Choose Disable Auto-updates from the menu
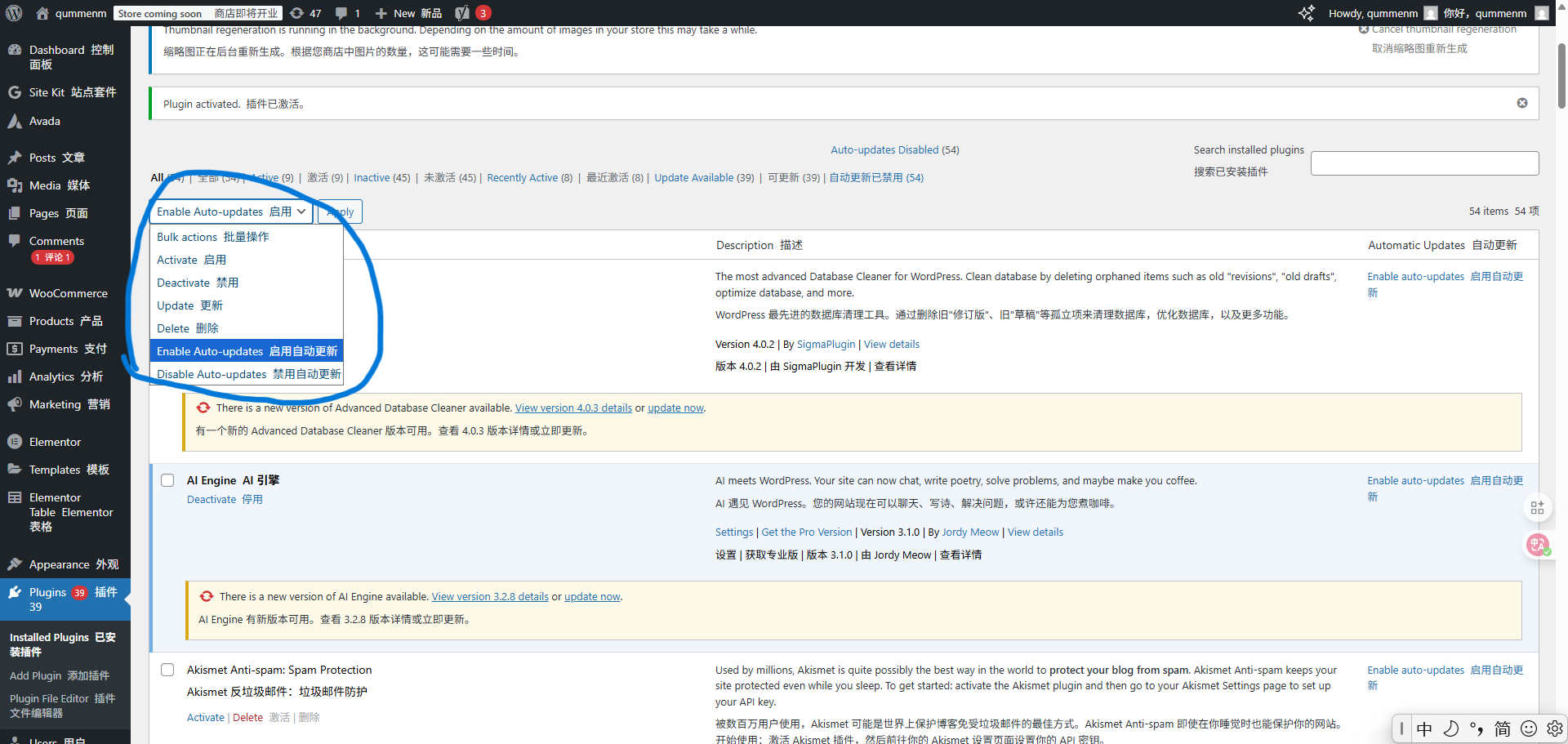Screen dimensions: 1568x744 pos(247,374)
